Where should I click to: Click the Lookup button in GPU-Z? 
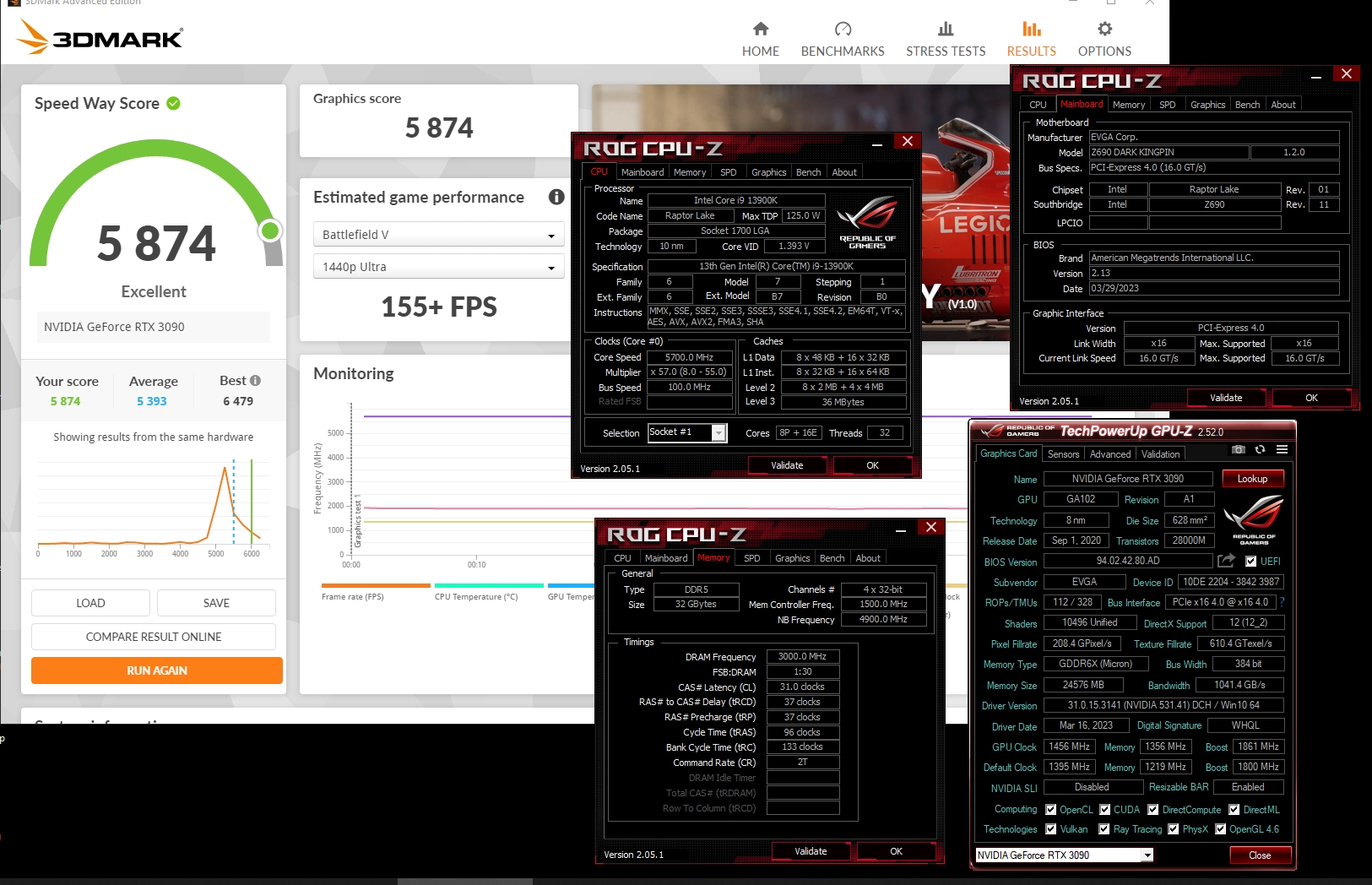pyautogui.click(x=1252, y=479)
